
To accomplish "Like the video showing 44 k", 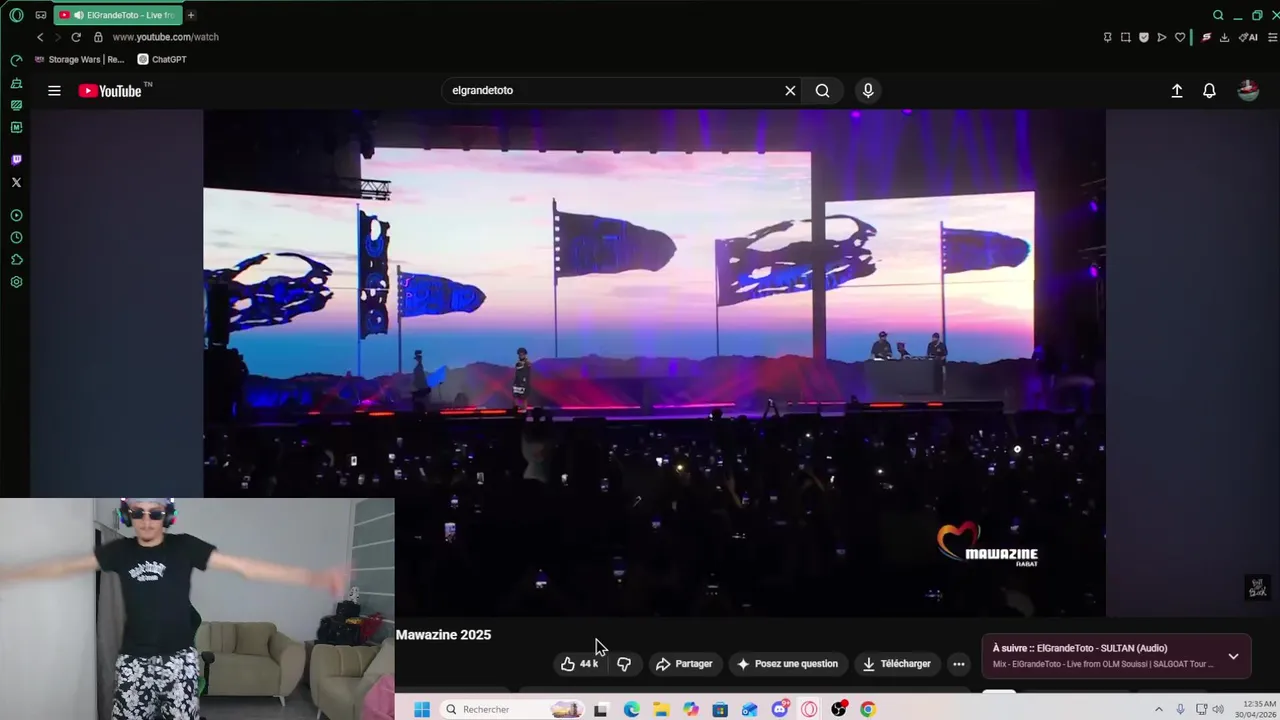I will point(579,664).
